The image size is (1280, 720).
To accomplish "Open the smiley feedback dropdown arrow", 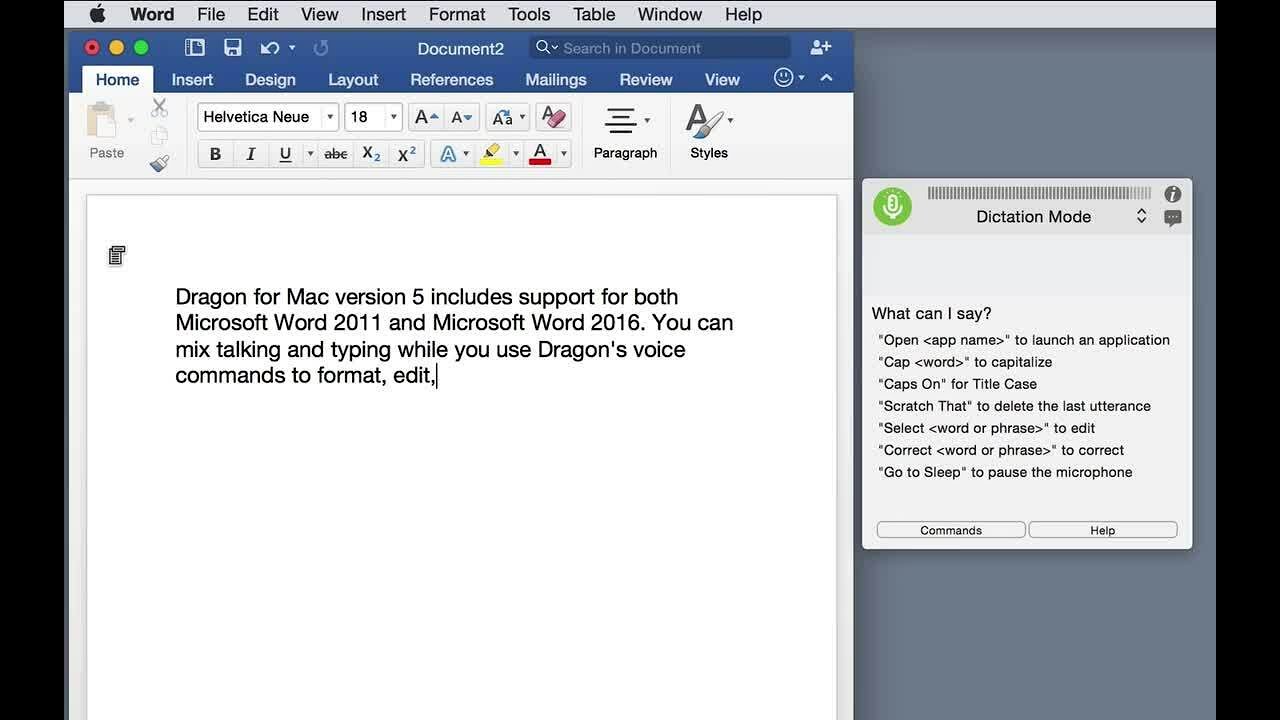I will tap(802, 78).
